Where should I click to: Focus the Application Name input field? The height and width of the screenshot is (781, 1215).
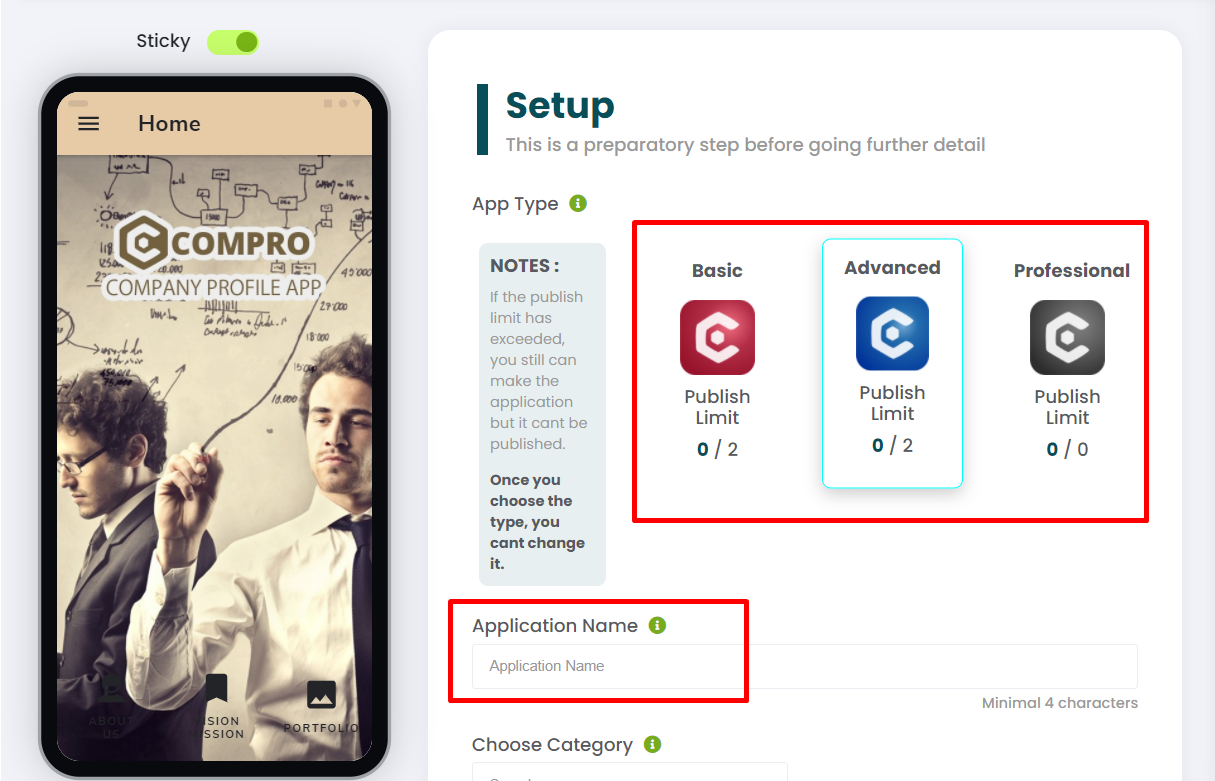click(x=805, y=666)
